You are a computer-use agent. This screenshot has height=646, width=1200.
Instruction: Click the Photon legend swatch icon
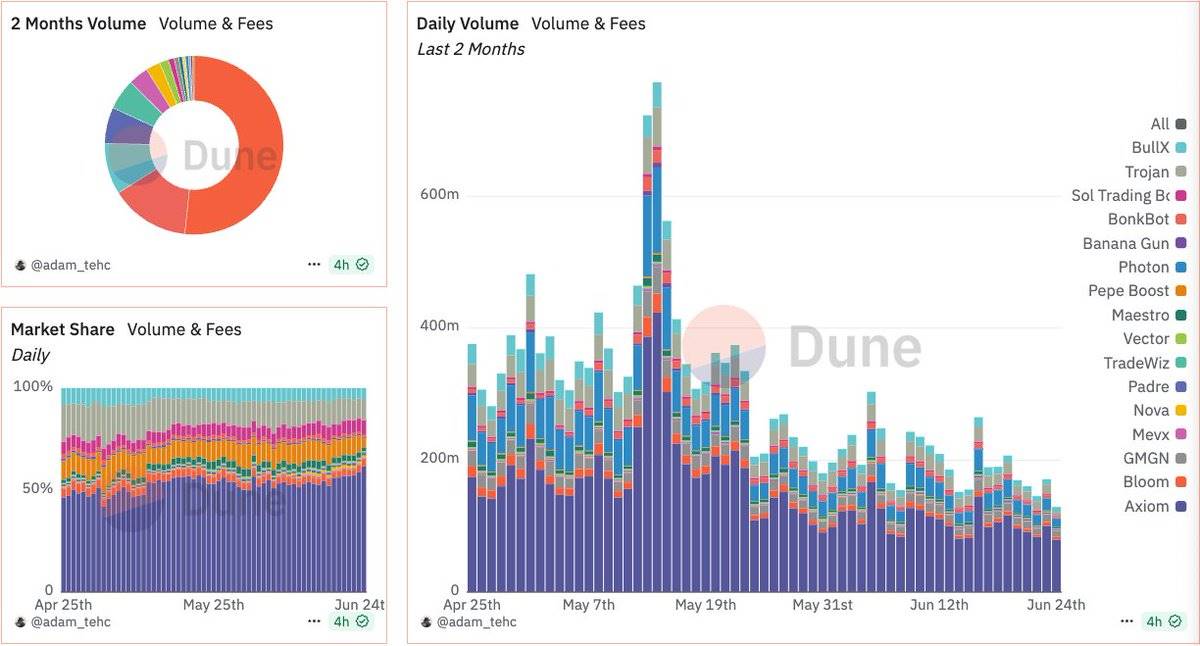[x=1183, y=267]
